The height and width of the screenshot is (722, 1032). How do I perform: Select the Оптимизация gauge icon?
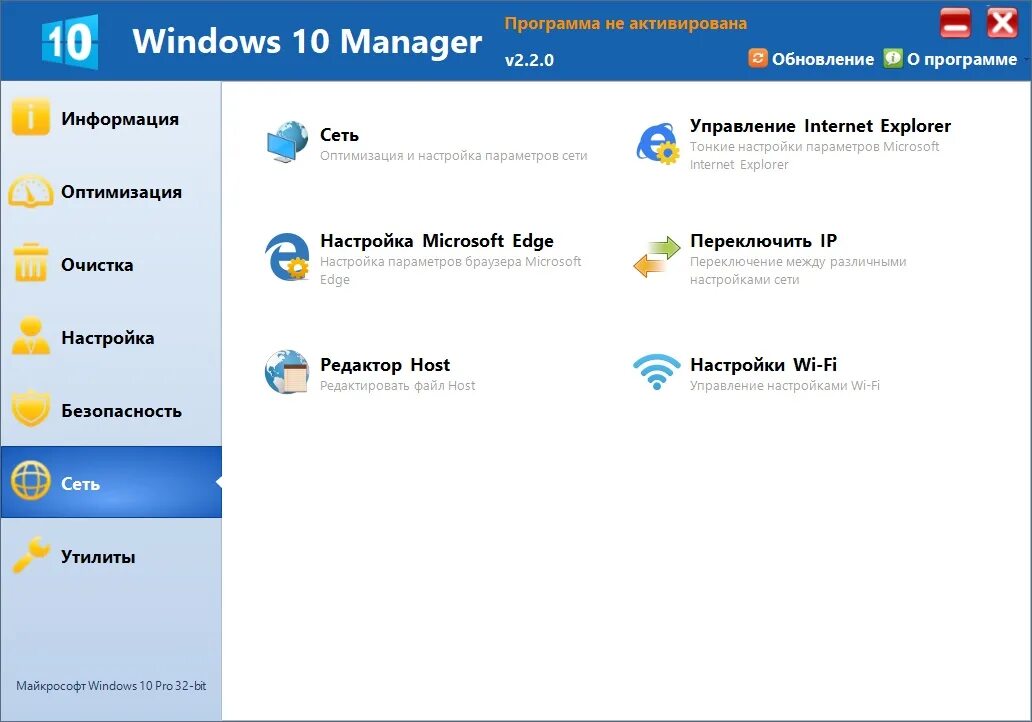(30, 191)
